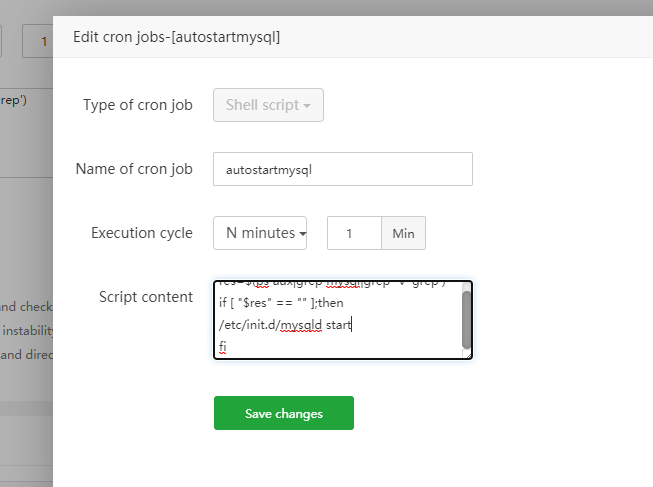Open the disabled Shell script dropdown
The width and height of the screenshot is (653, 487).
click(x=267, y=105)
